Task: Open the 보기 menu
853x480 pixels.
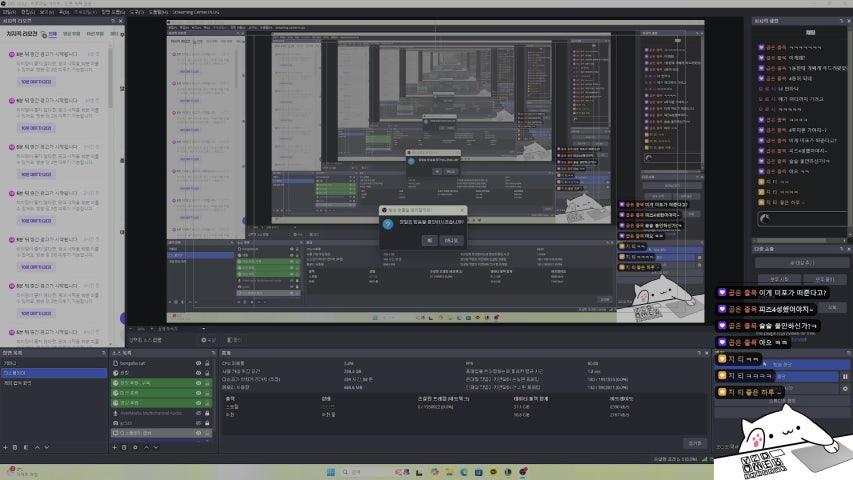Action: click(x=46, y=12)
